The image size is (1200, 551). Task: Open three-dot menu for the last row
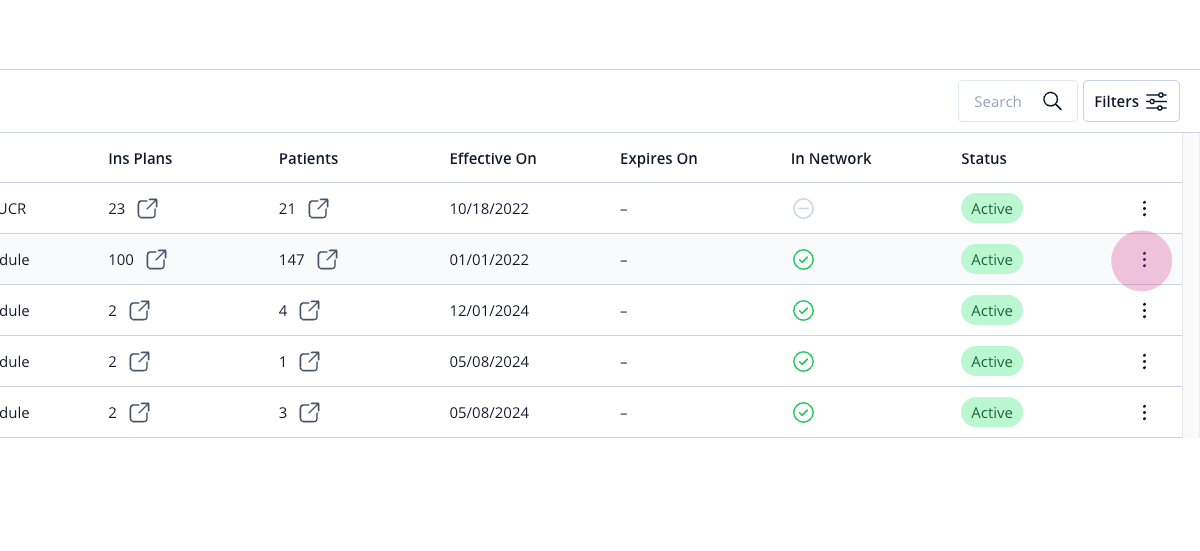point(1144,412)
